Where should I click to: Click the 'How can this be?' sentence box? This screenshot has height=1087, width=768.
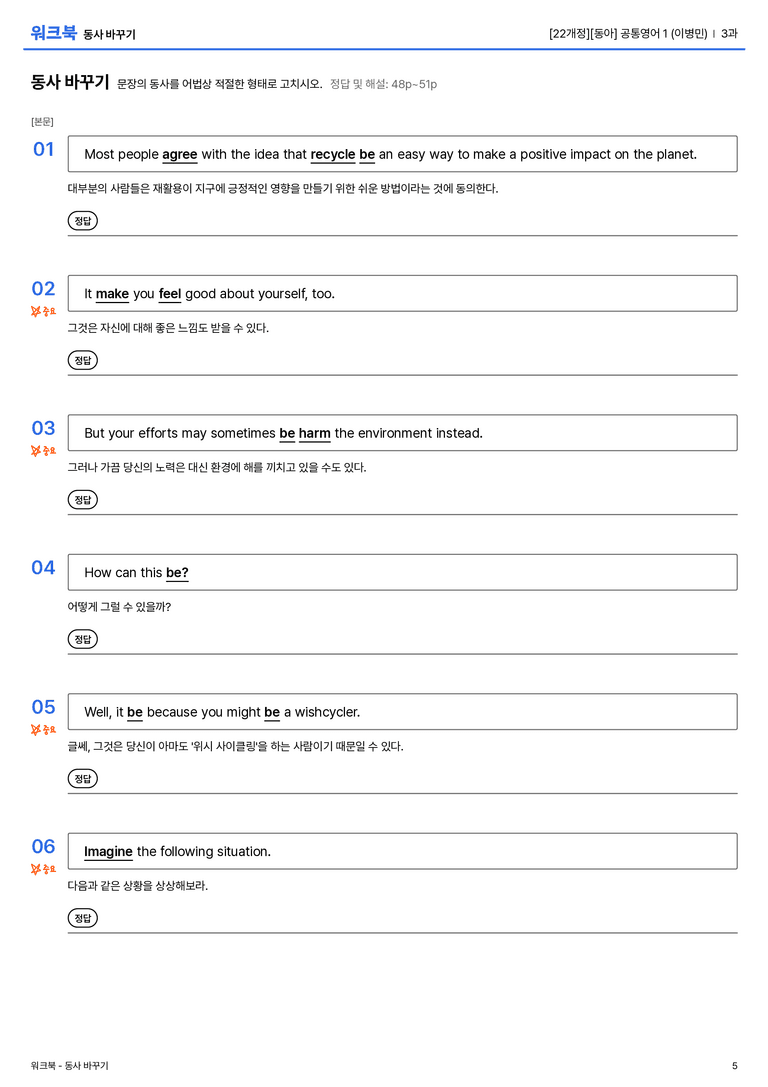402,573
